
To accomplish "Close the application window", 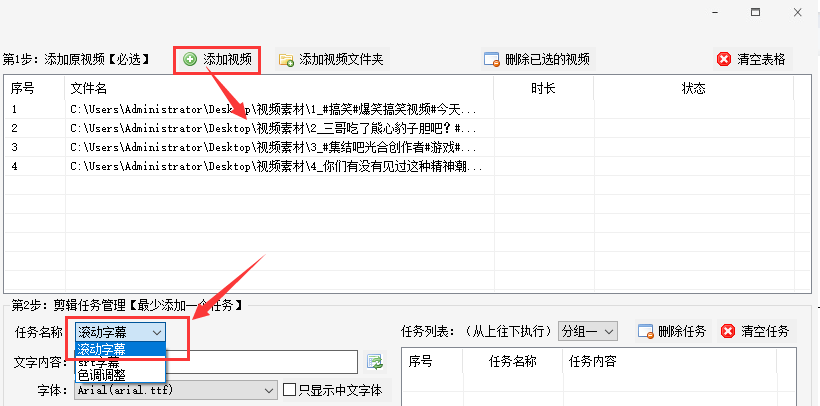I will pyautogui.click(x=798, y=13).
